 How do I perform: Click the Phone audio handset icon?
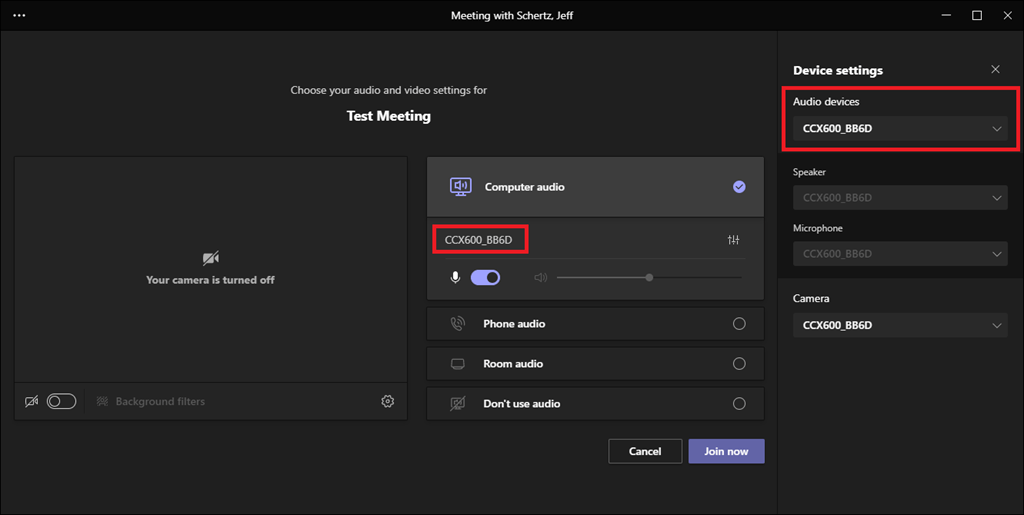458,324
